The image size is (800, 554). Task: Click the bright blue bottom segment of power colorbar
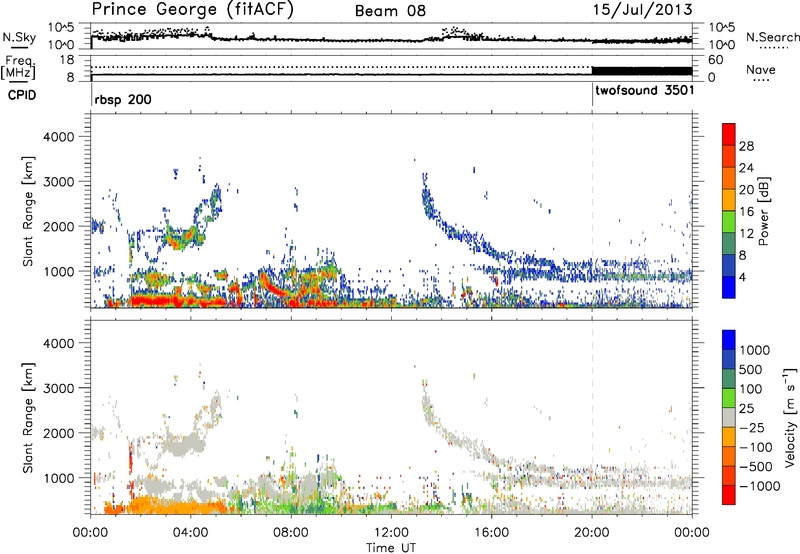[729, 287]
